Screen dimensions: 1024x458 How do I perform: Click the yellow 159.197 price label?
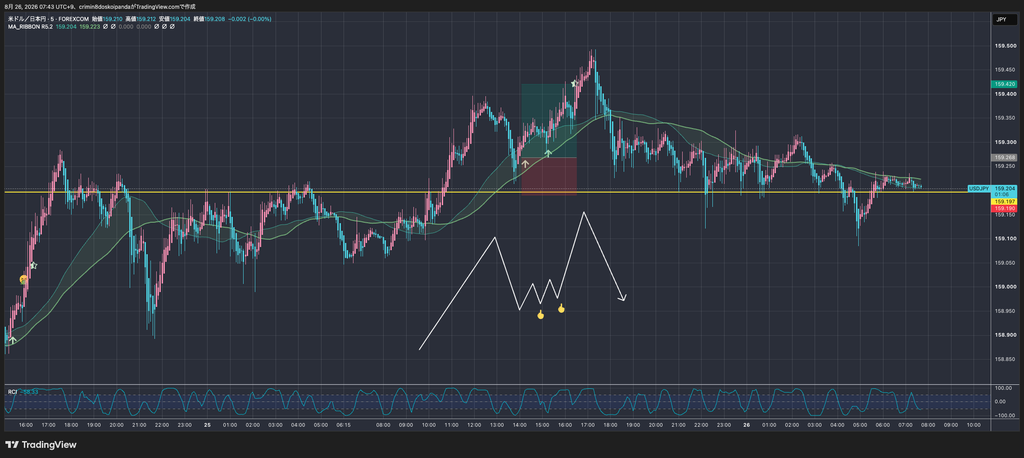coord(1004,201)
